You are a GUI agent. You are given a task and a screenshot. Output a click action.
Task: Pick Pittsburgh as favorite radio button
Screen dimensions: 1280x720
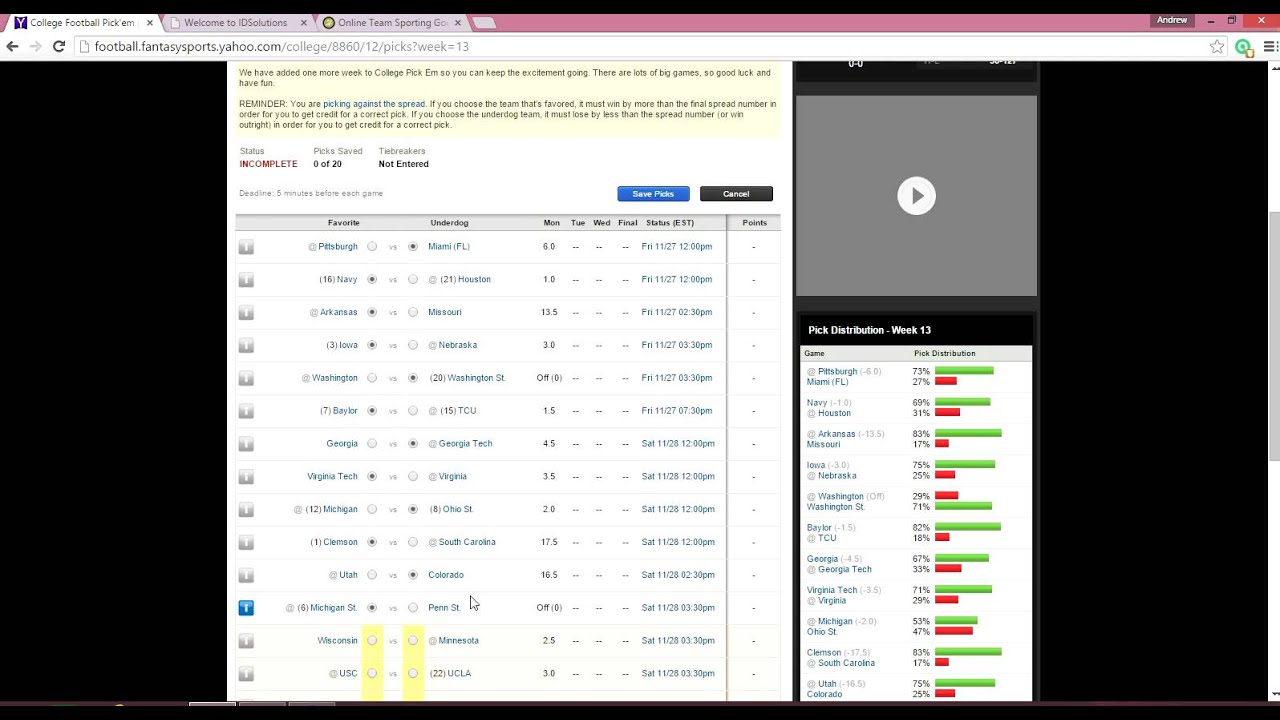tap(372, 246)
